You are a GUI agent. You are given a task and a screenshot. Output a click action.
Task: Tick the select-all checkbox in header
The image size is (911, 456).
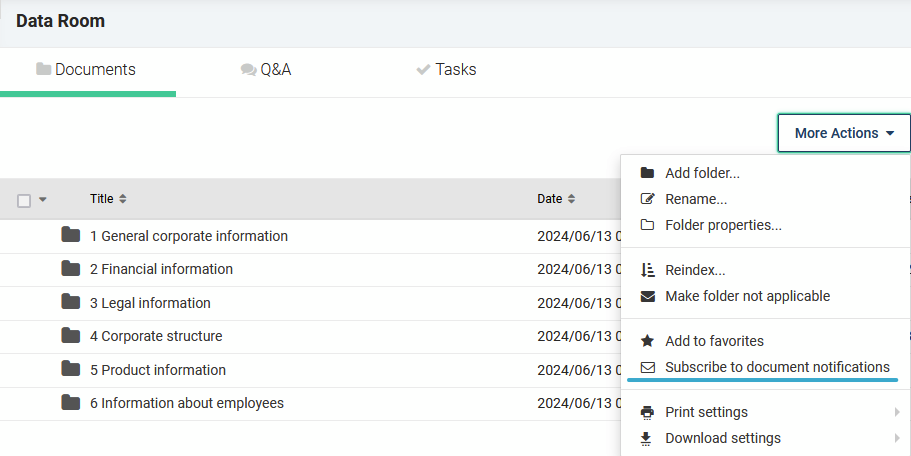(24, 201)
